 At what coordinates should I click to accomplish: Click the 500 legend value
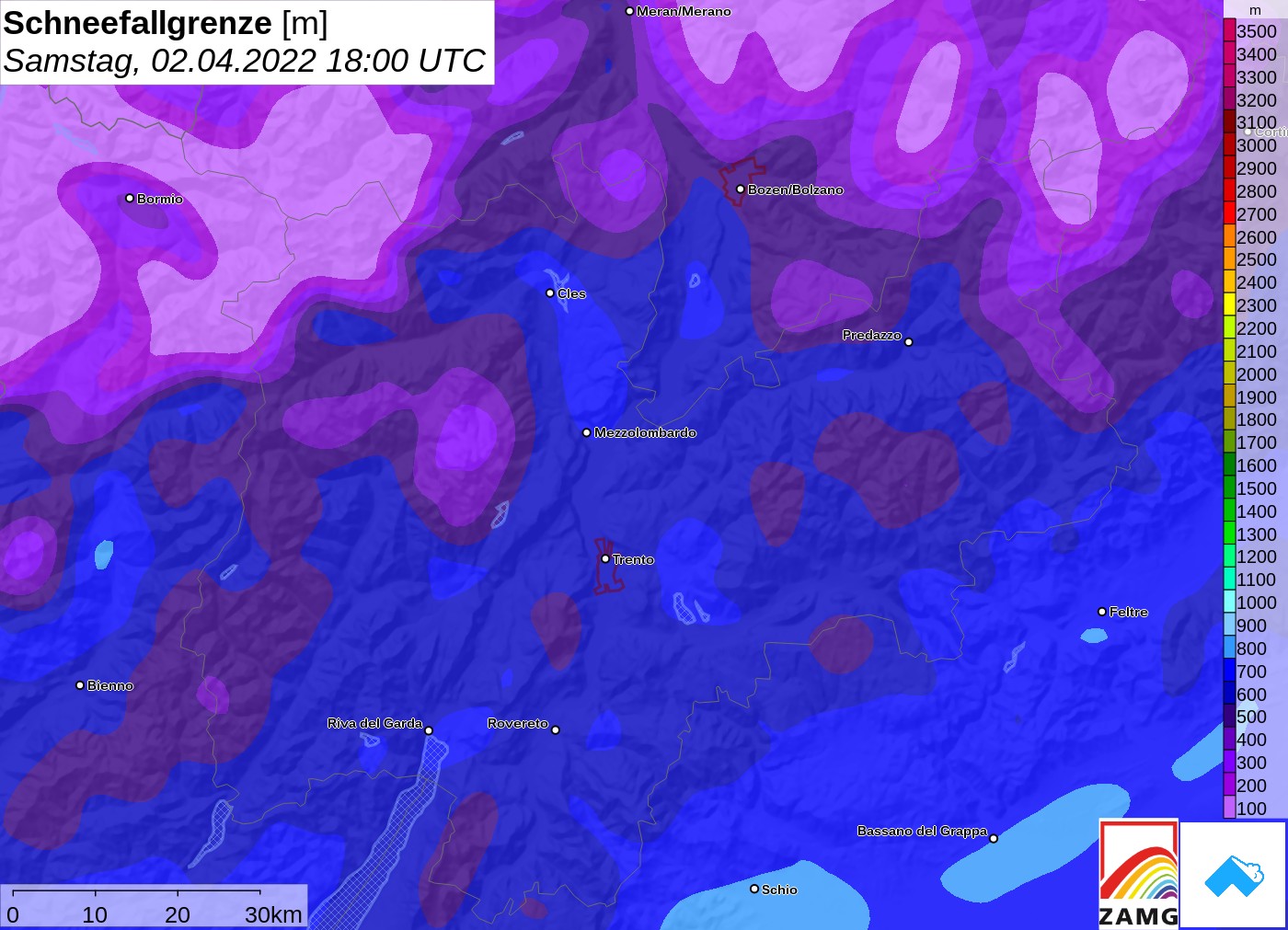1251,717
